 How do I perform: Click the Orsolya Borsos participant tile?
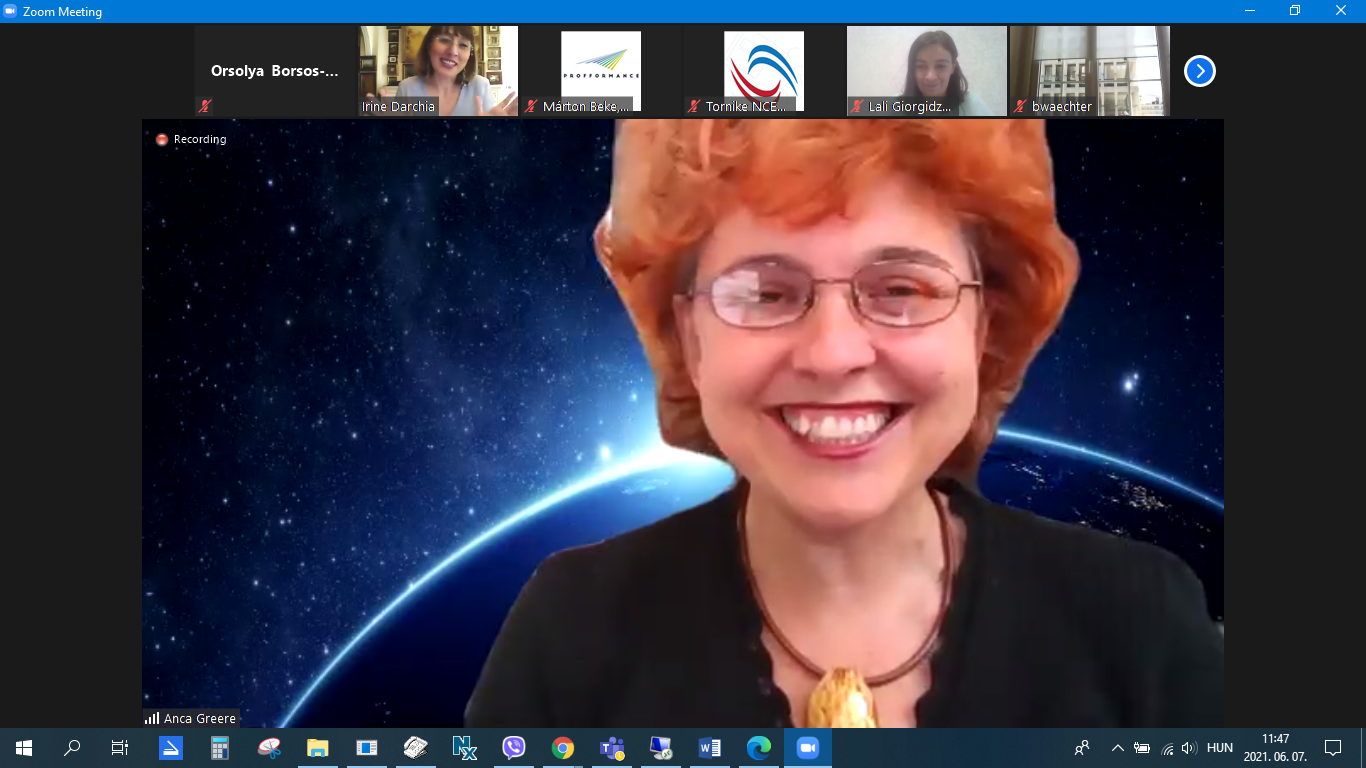click(275, 71)
